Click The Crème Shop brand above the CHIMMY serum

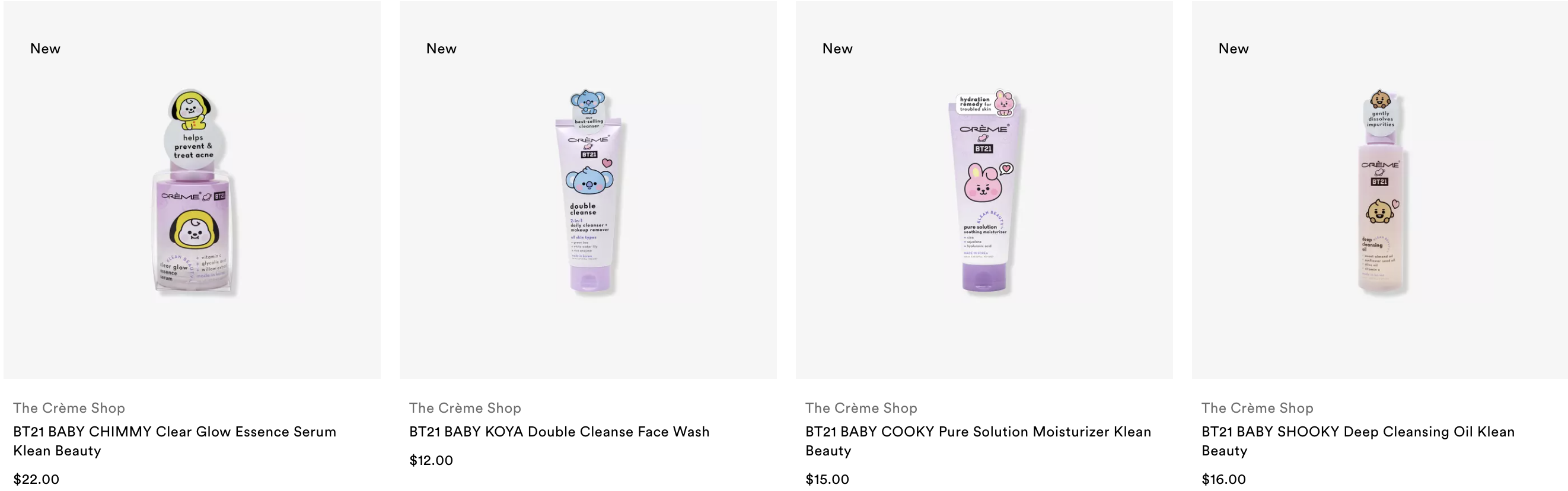point(69,407)
